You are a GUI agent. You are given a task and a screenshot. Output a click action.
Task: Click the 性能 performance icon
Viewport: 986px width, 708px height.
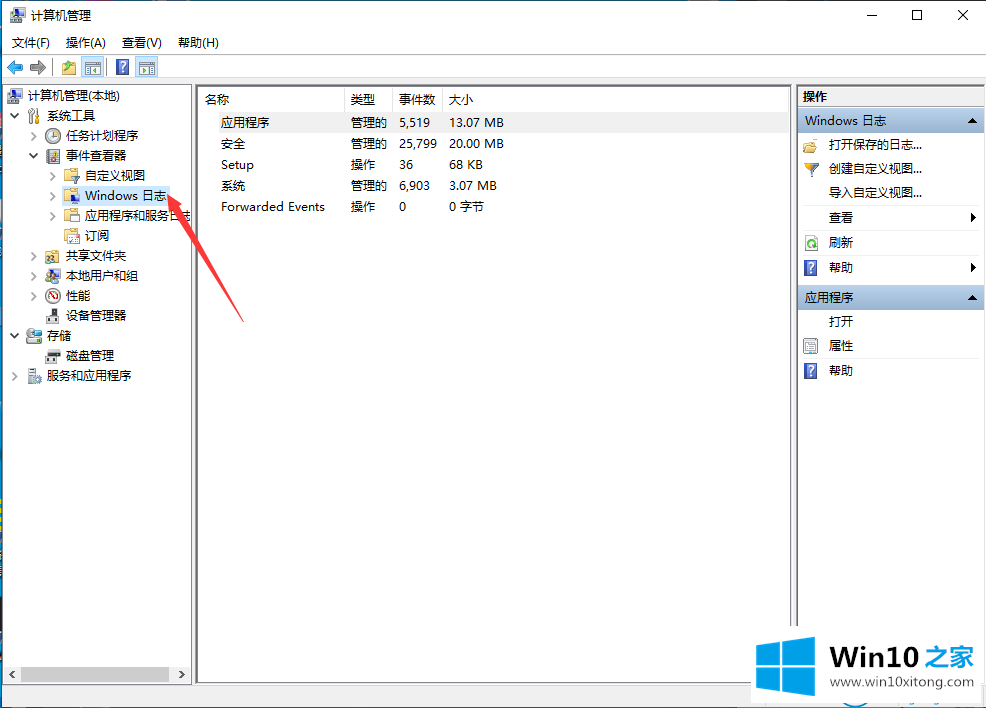[53, 296]
